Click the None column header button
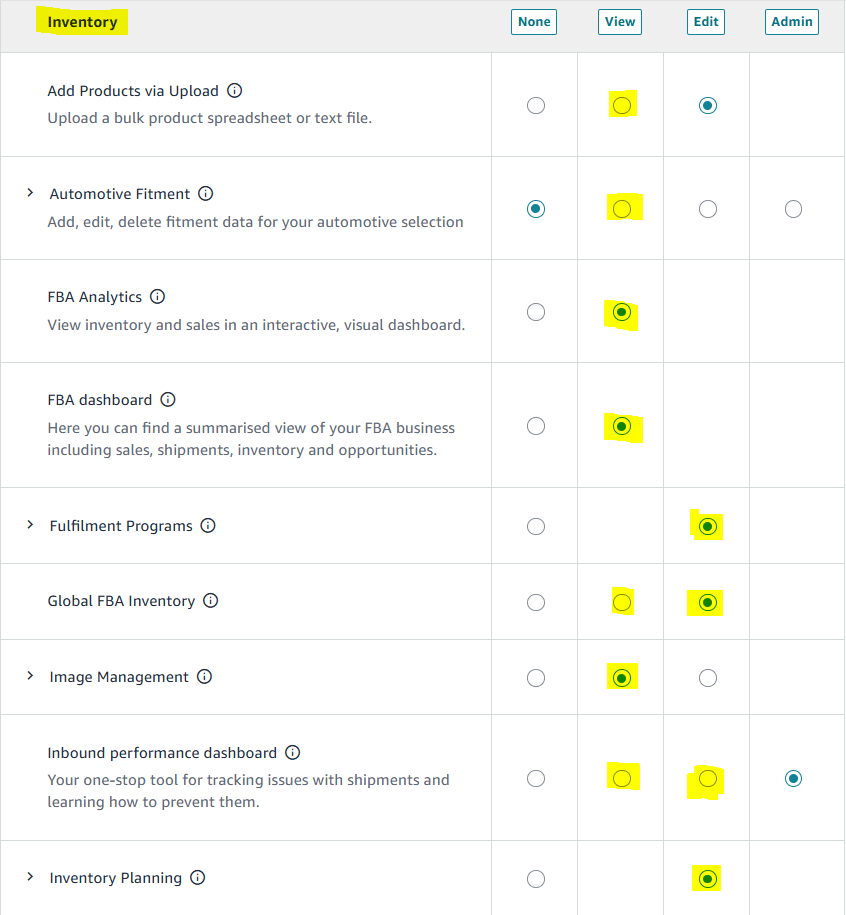The height and width of the screenshot is (915, 846). [535, 22]
